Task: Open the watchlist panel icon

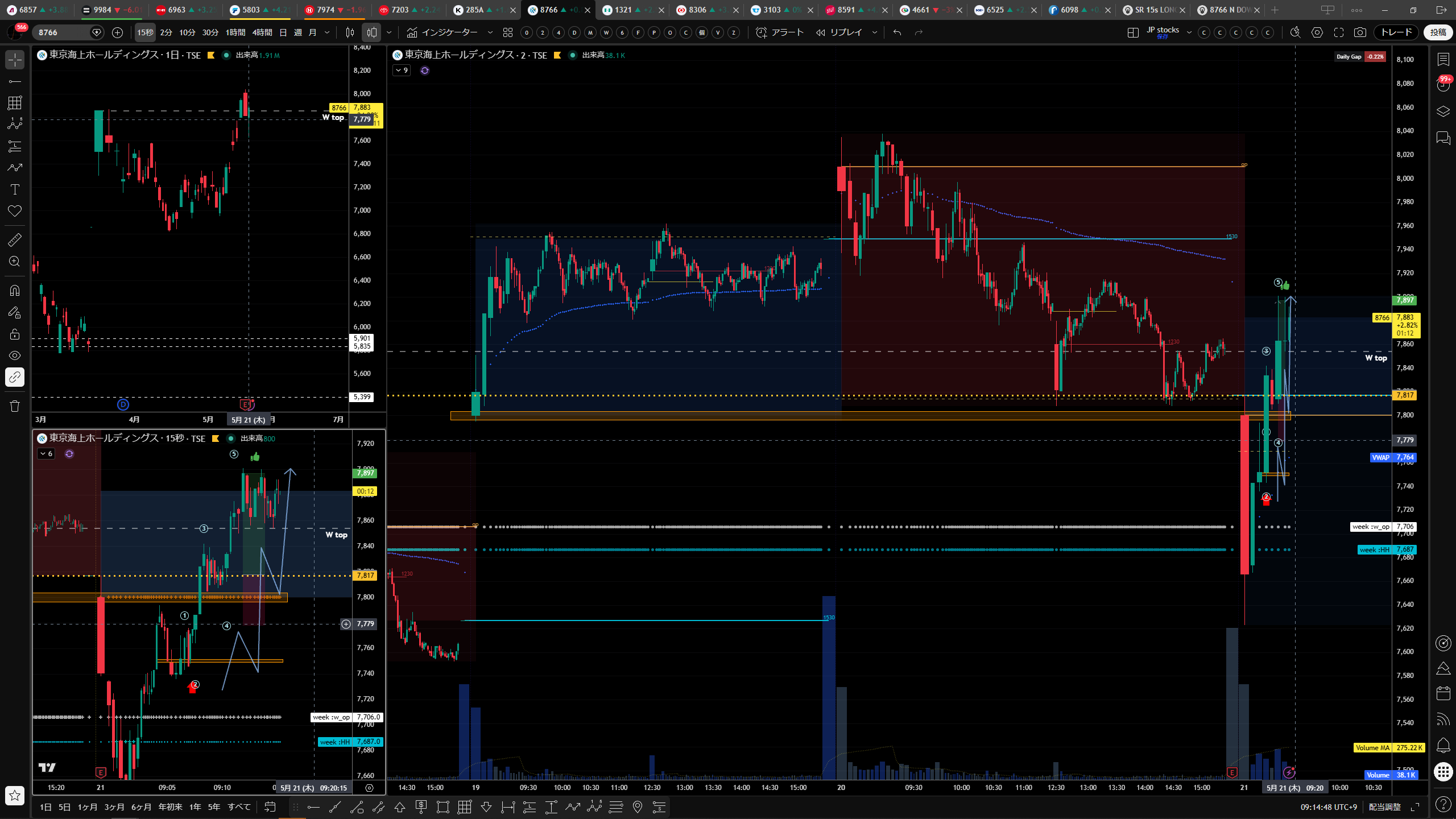Action: click(1443, 59)
